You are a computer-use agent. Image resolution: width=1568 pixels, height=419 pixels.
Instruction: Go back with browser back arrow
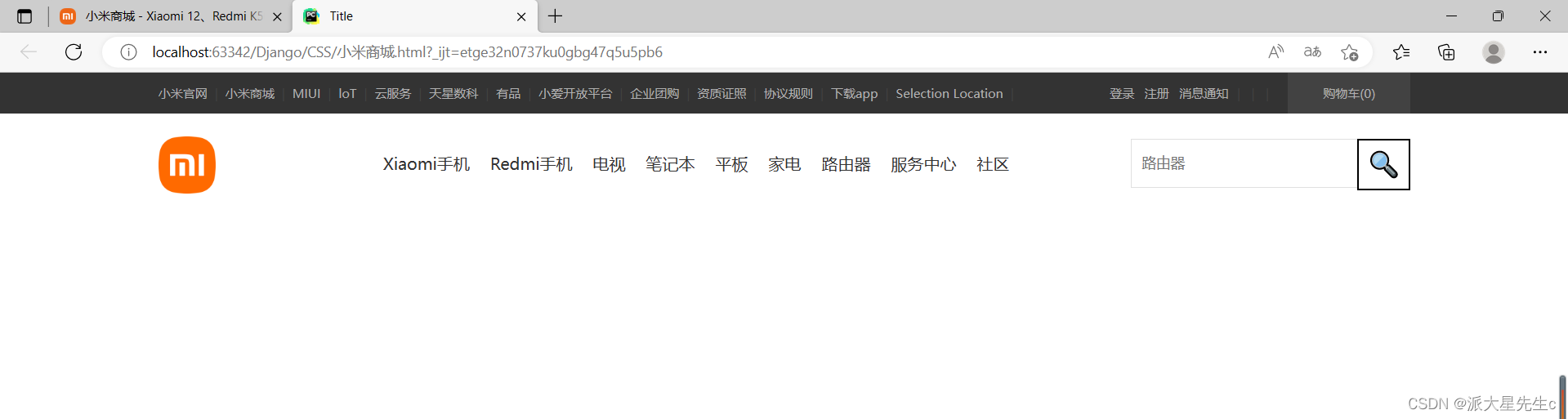(29, 52)
